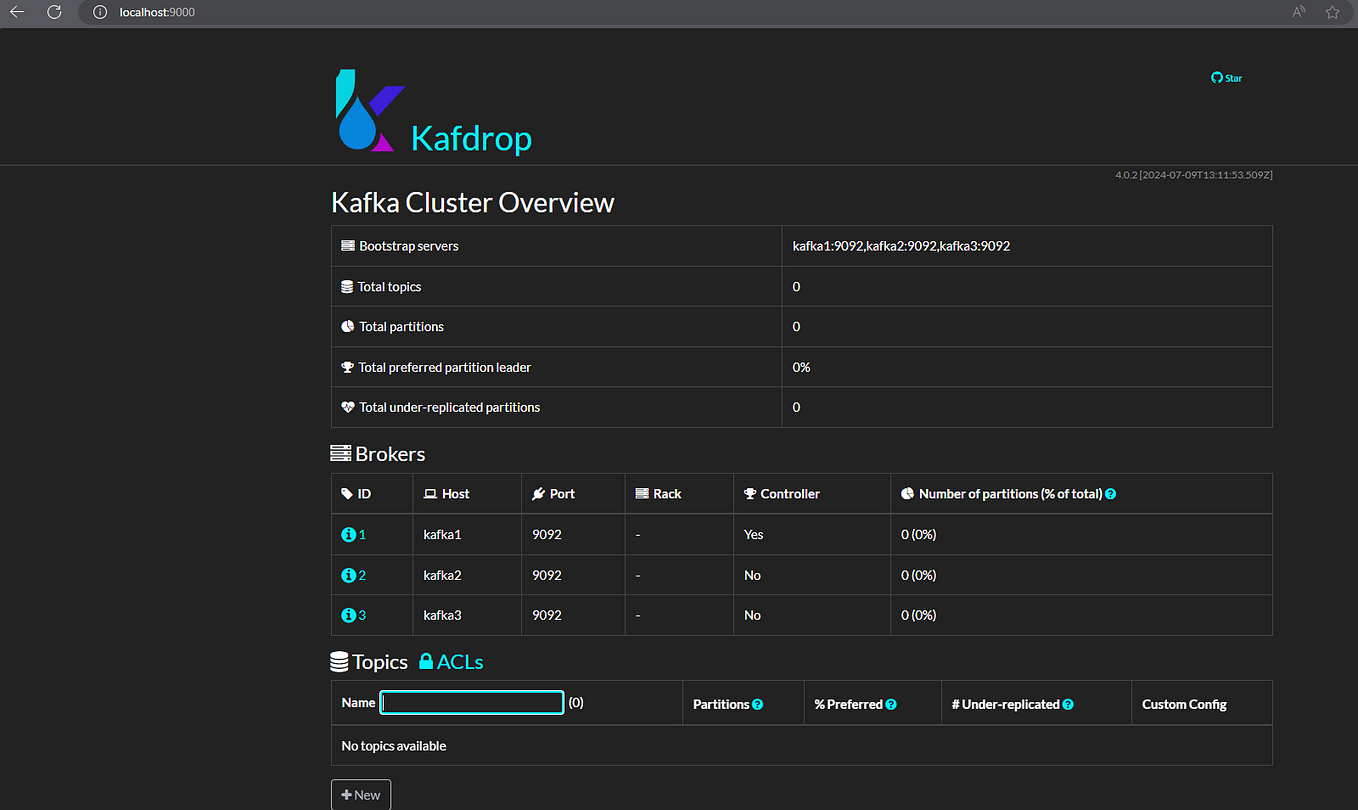Open info icon for broker 3
Screen dimensions: 1358x810
[x=348, y=616]
